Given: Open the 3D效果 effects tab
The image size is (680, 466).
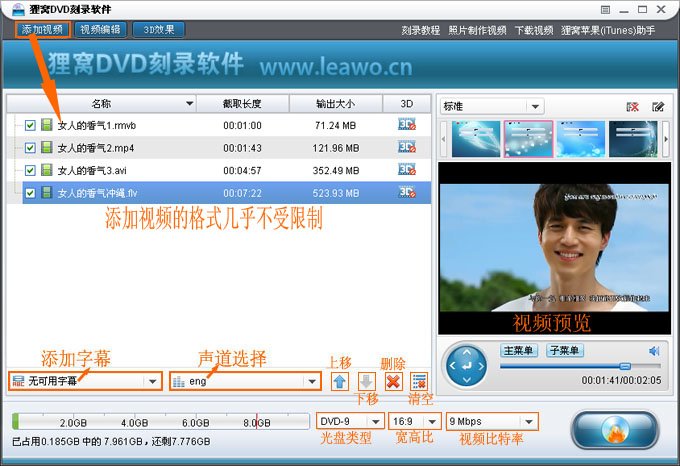Looking at the screenshot, I should [159, 30].
